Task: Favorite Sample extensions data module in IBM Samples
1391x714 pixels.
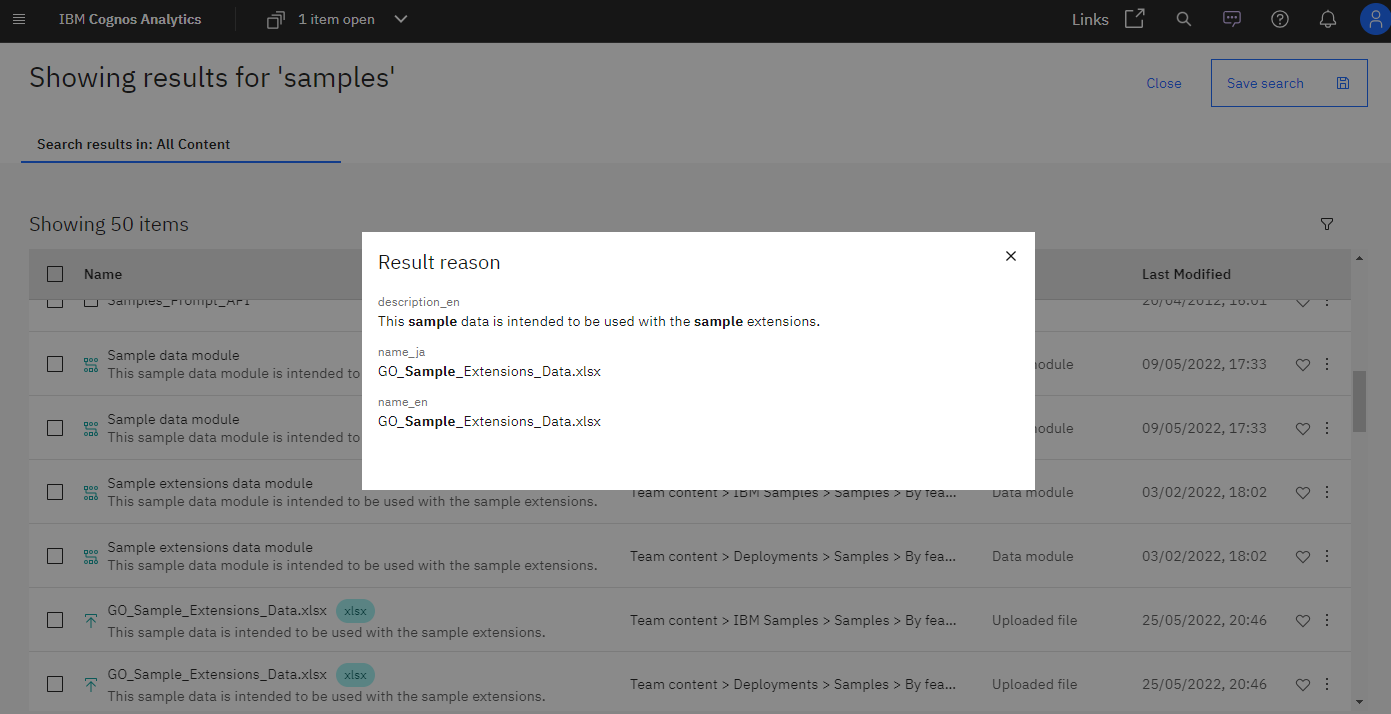Action: tap(1302, 493)
